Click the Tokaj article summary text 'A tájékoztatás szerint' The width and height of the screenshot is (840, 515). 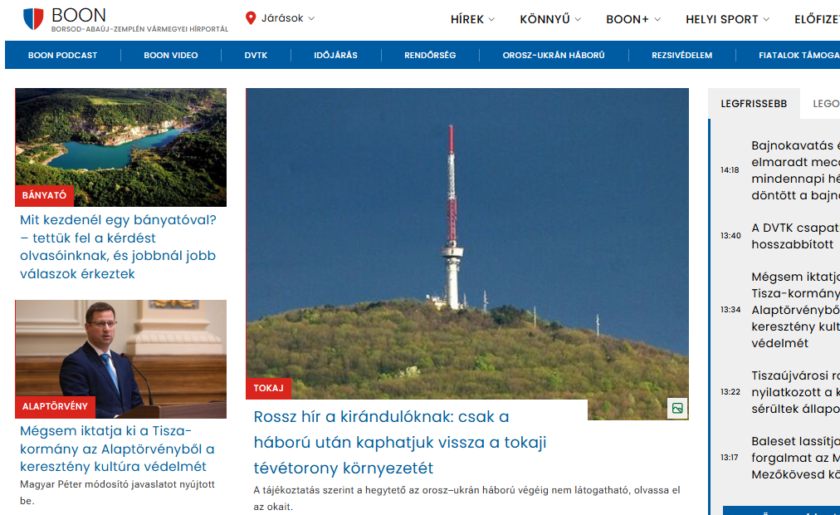click(467, 498)
